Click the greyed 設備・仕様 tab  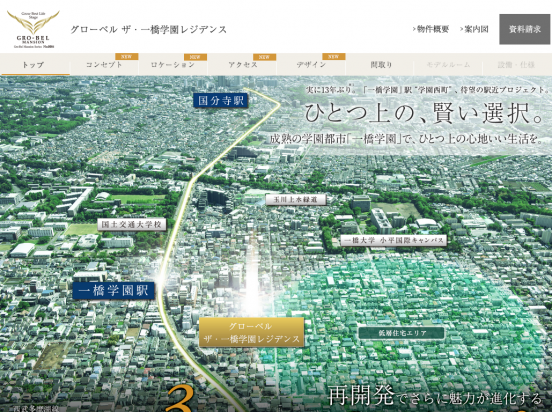(516, 65)
